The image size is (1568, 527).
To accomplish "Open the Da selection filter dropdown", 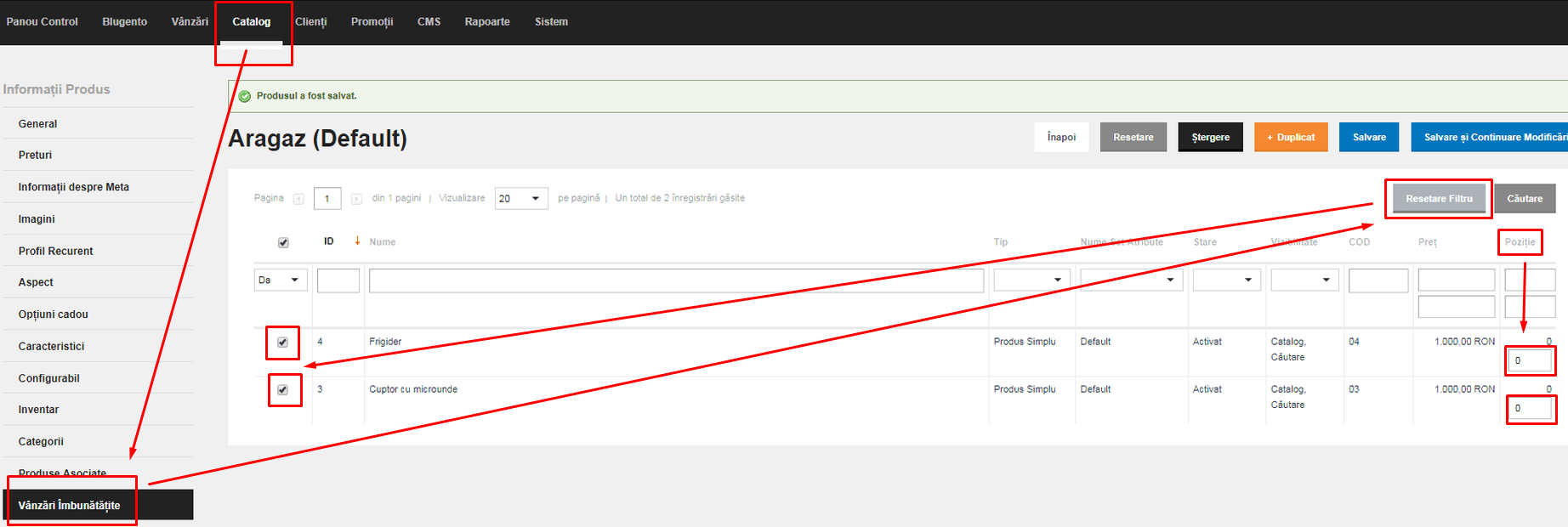I will pyautogui.click(x=281, y=280).
